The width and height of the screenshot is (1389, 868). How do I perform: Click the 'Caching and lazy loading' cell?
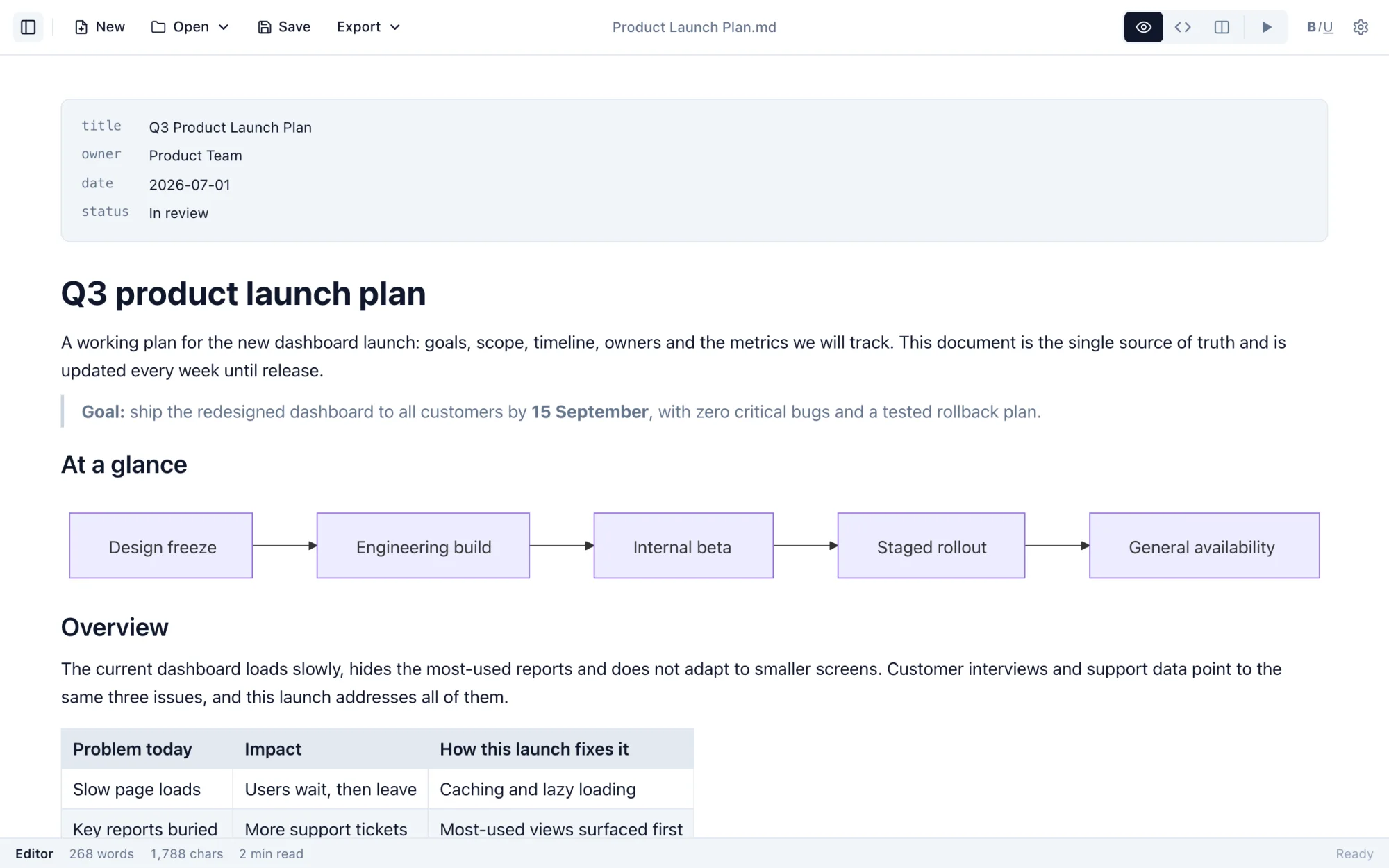point(561,790)
